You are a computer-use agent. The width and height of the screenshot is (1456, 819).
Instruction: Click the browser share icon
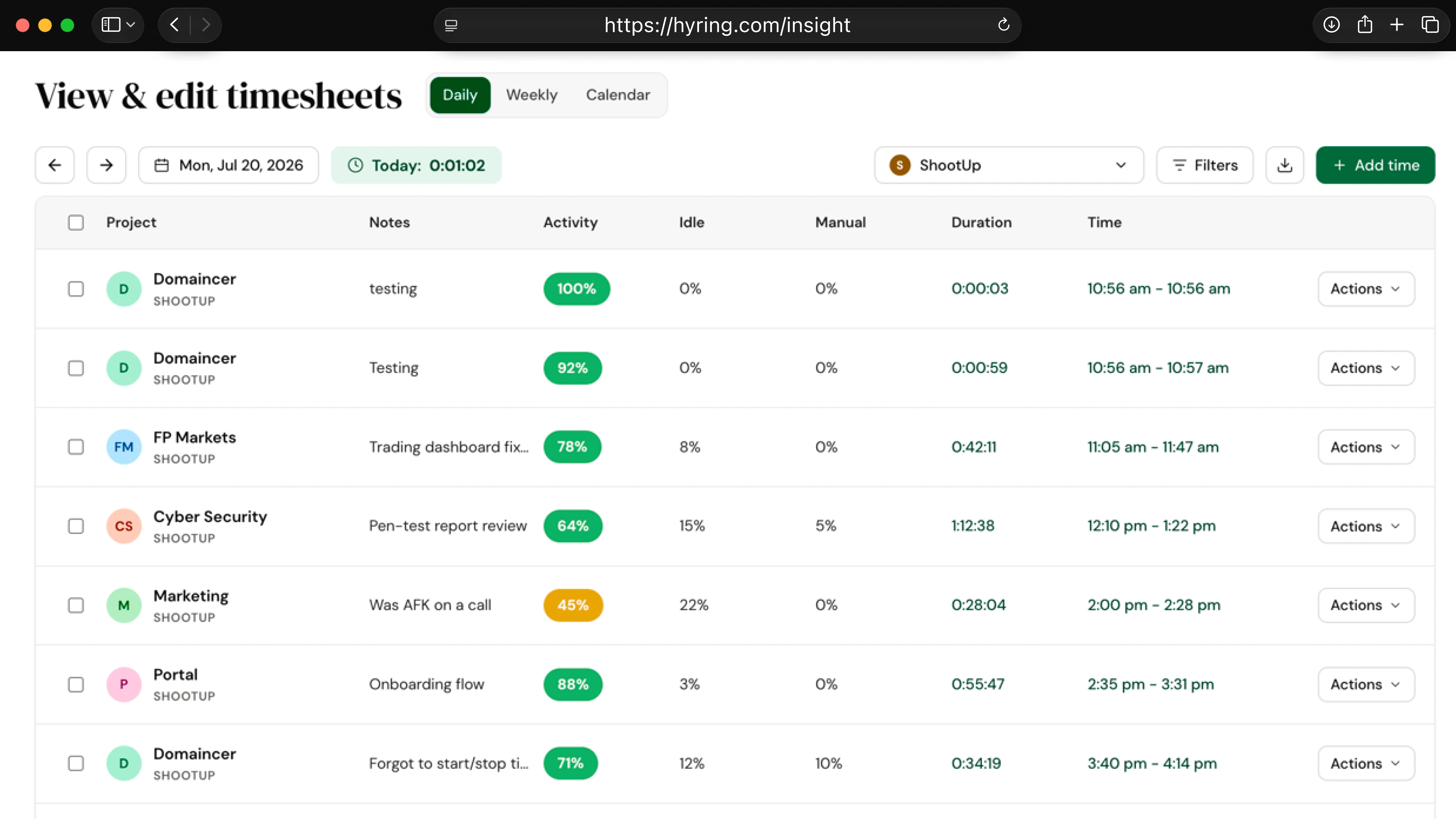[1365, 25]
